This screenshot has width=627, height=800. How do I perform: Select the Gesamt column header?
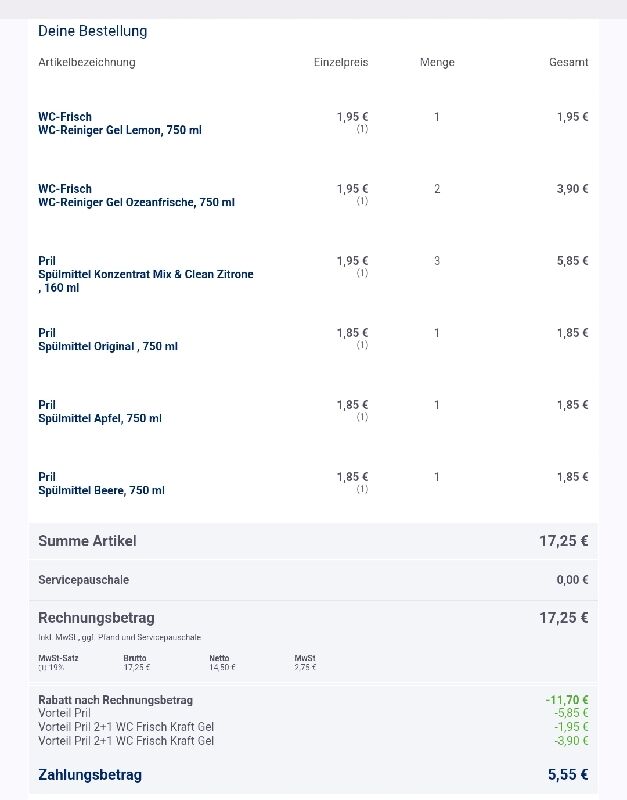(x=568, y=62)
